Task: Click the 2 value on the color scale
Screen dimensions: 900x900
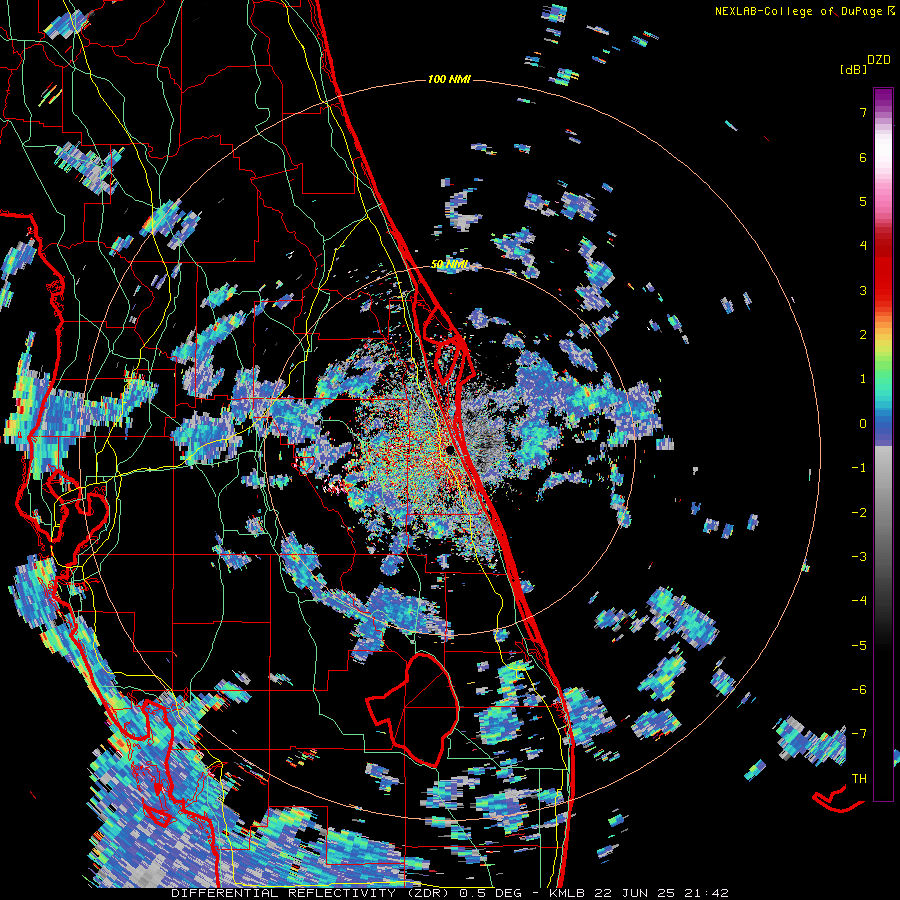Action: click(863, 335)
